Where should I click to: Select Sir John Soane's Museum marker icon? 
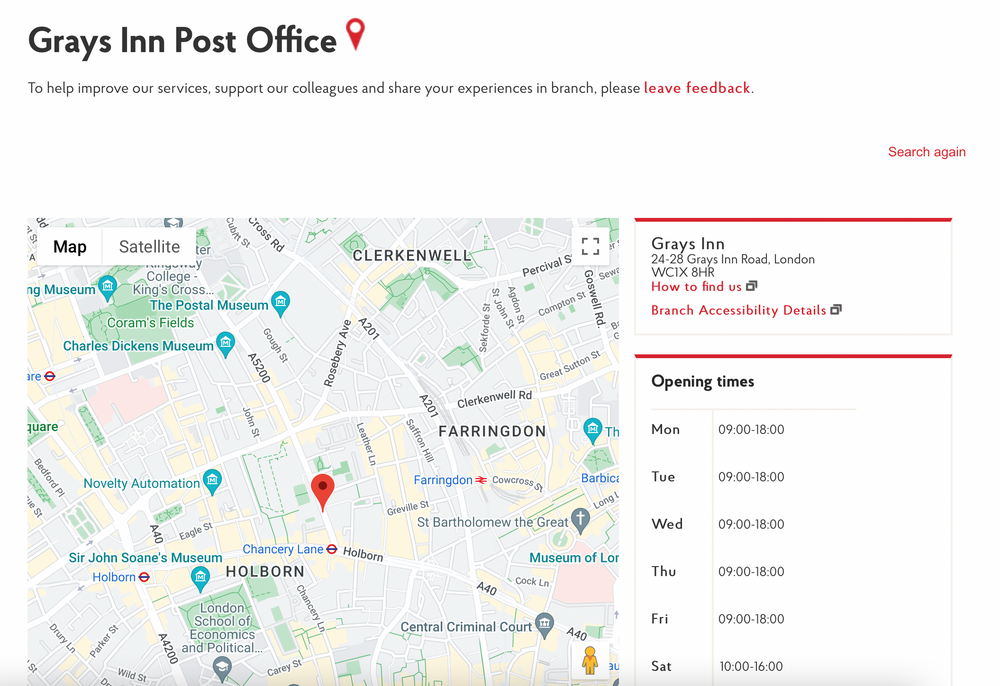click(x=200, y=578)
